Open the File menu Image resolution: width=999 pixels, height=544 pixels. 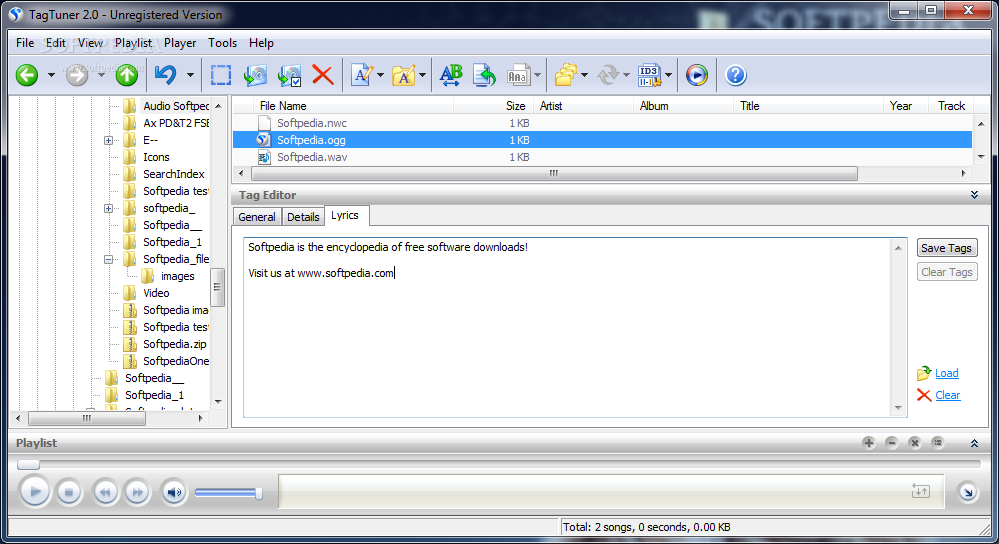[x=25, y=43]
